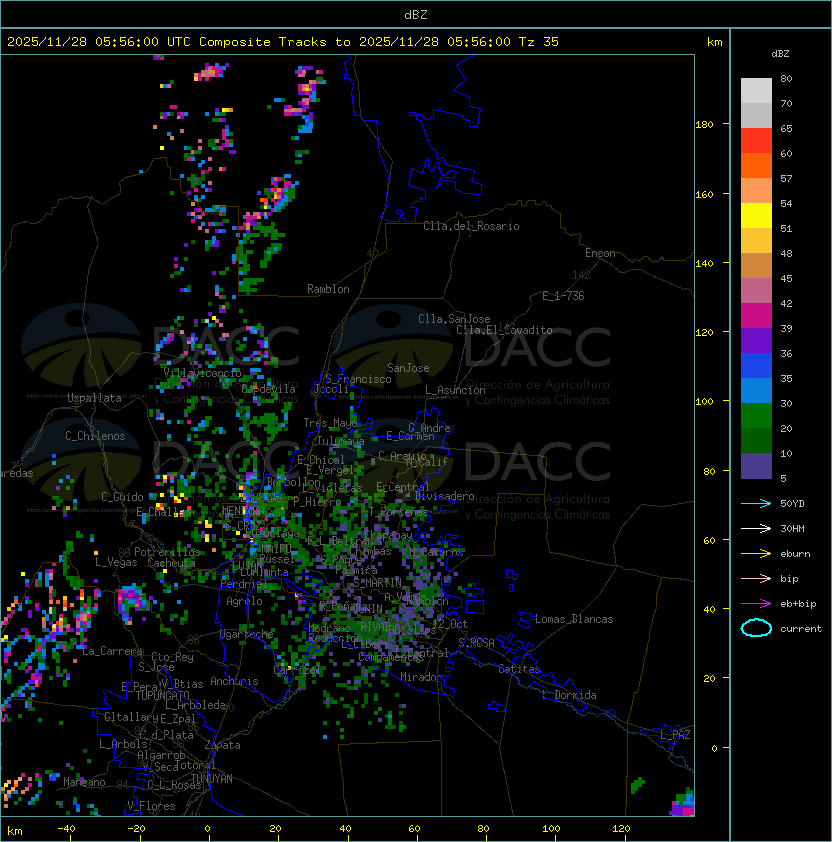832x842 pixels.
Task: Click the '100' km tick on right axis
Action: (x=704, y=402)
